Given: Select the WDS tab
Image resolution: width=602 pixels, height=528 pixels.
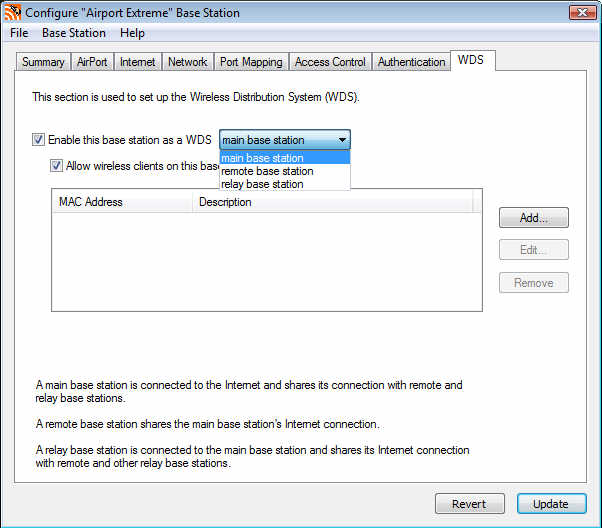Looking at the screenshot, I should 471,60.
